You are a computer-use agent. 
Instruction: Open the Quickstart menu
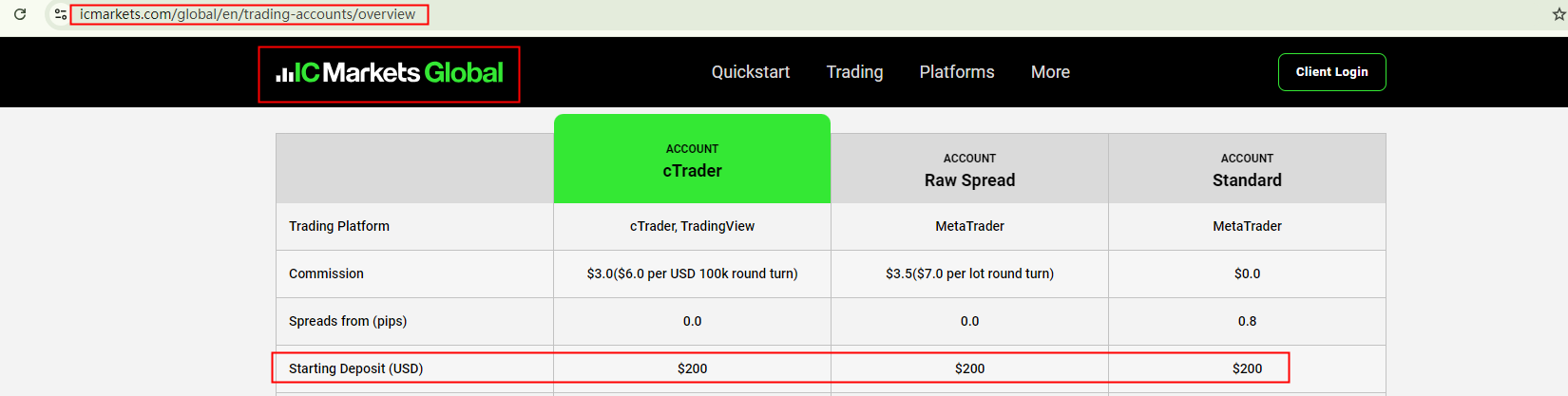[750, 72]
